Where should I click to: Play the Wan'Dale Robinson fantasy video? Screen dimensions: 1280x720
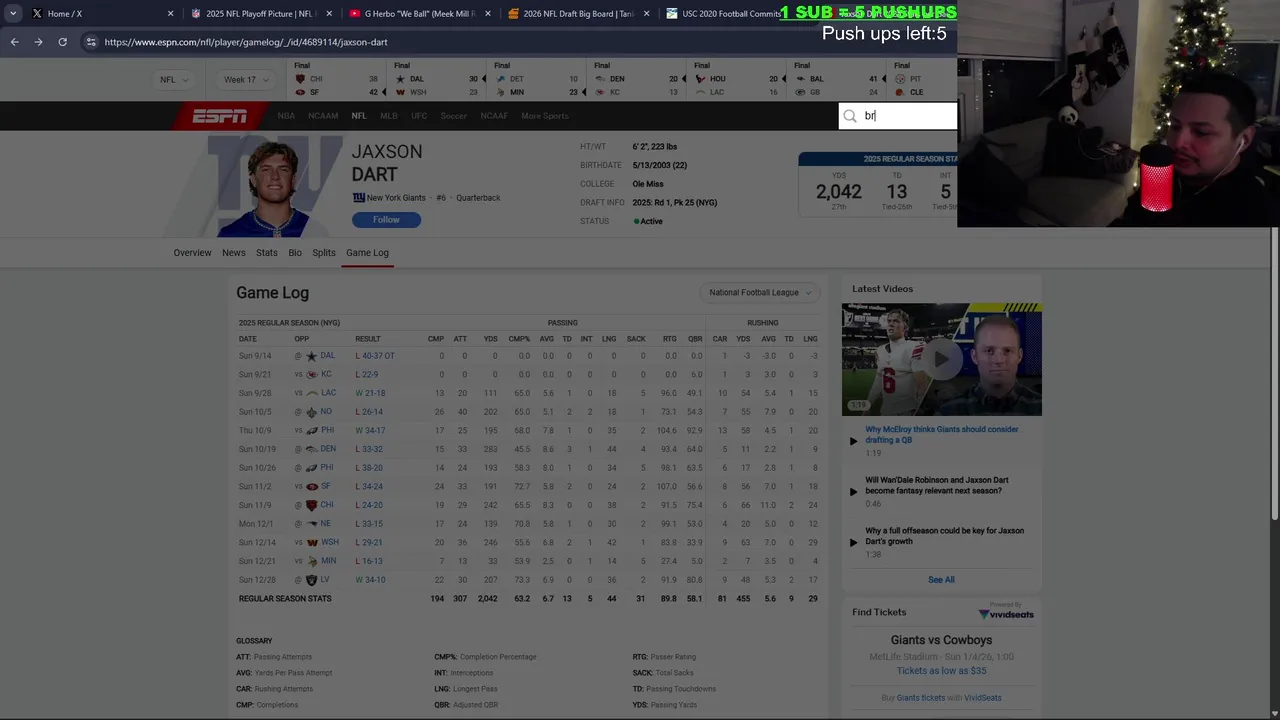[853, 491]
